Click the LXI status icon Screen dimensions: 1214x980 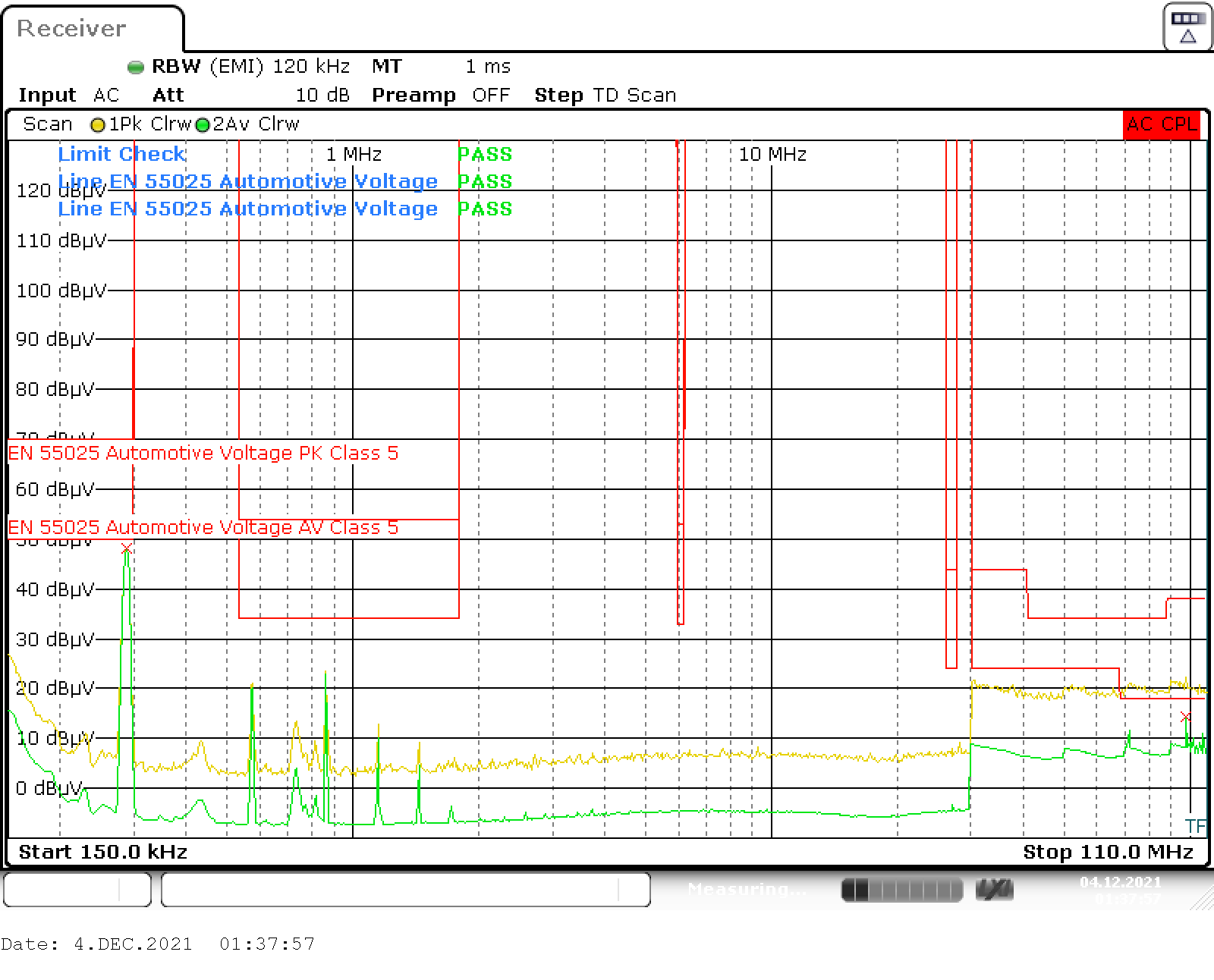click(x=995, y=889)
